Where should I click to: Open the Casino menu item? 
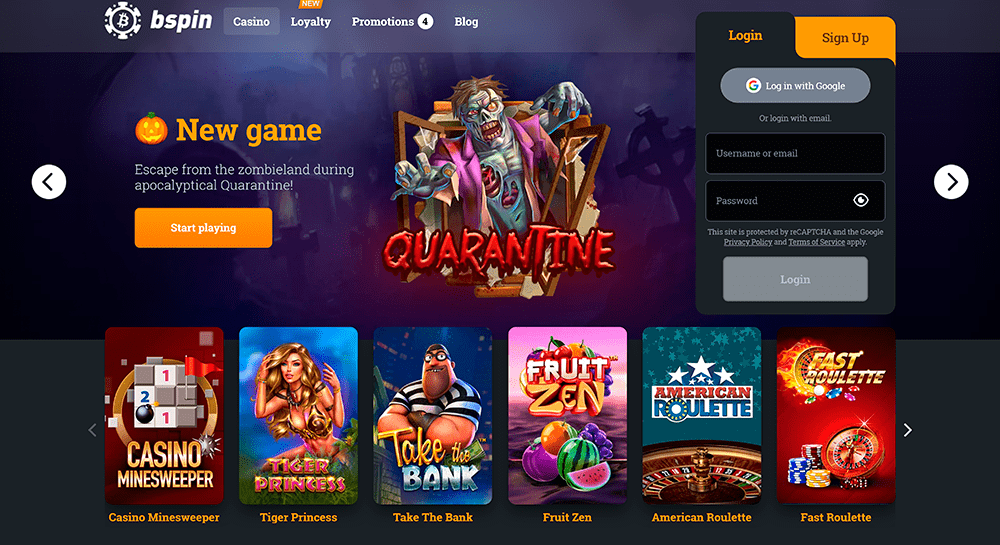click(x=251, y=22)
